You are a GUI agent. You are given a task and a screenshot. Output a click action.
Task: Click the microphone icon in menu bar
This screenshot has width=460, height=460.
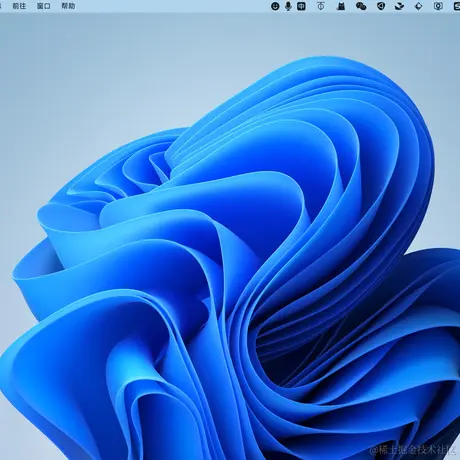click(288, 6)
